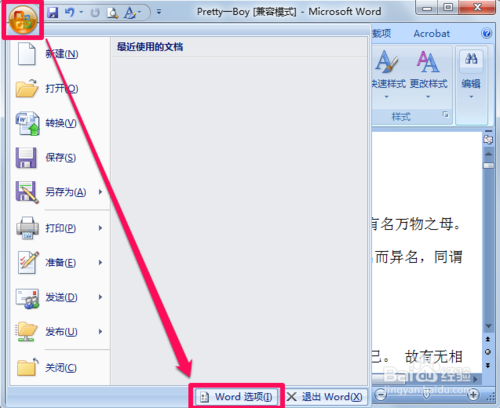
Task: Click the Select Browse Object circle button
Action: tap(488, 352)
